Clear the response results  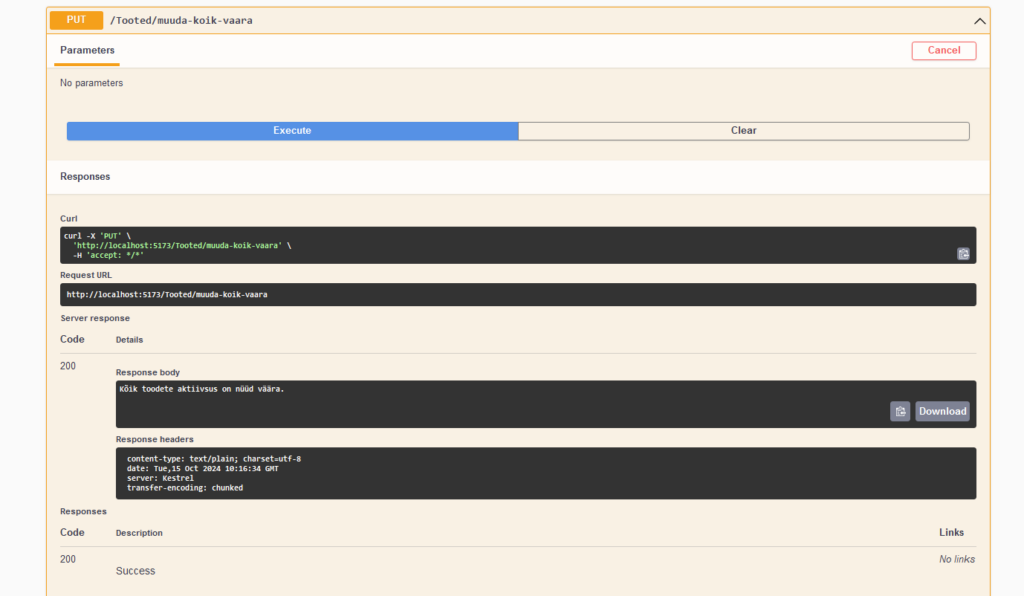(744, 131)
